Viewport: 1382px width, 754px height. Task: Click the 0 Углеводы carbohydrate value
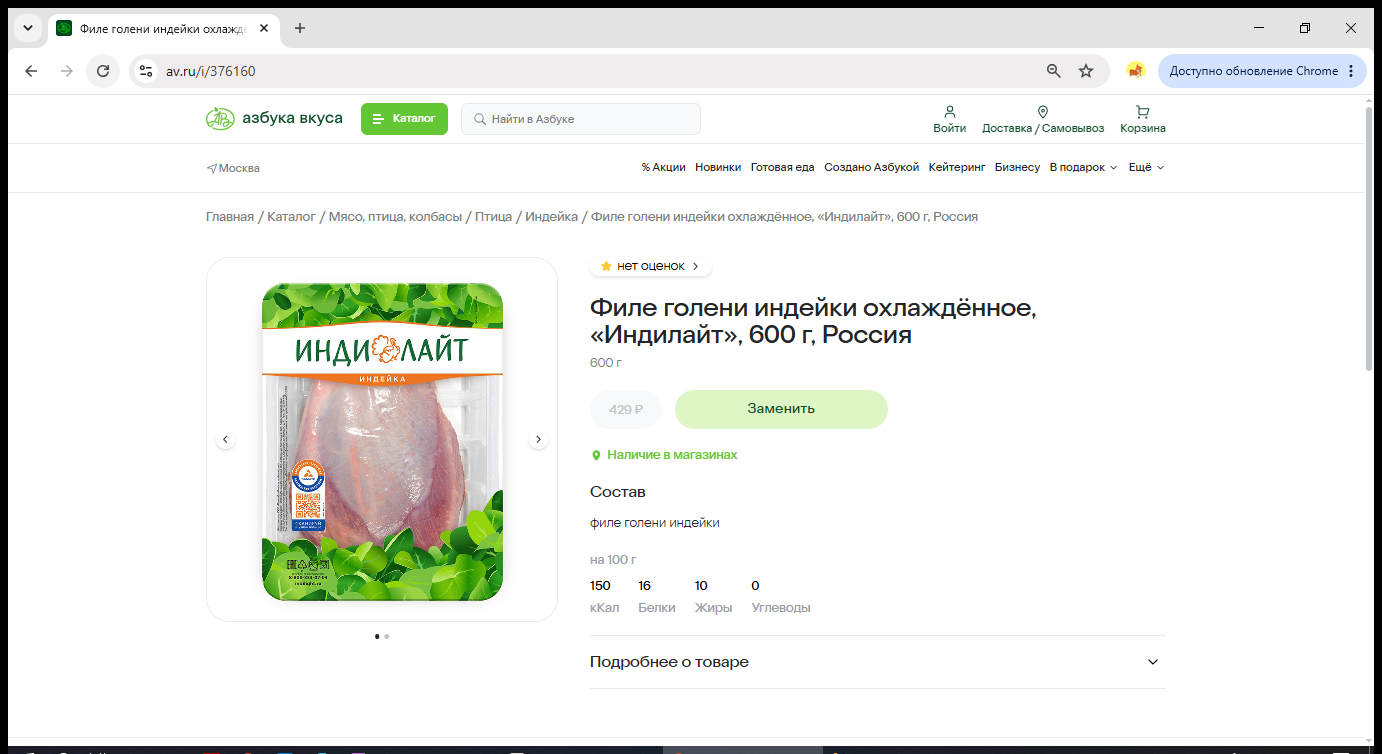781,596
